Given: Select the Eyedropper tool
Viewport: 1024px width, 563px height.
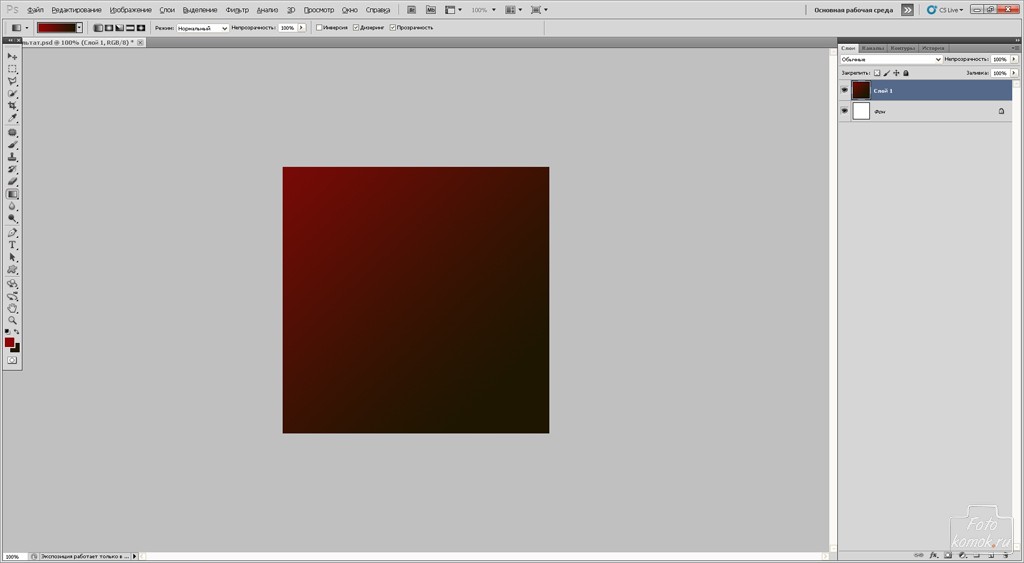Looking at the screenshot, I should click(x=12, y=118).
